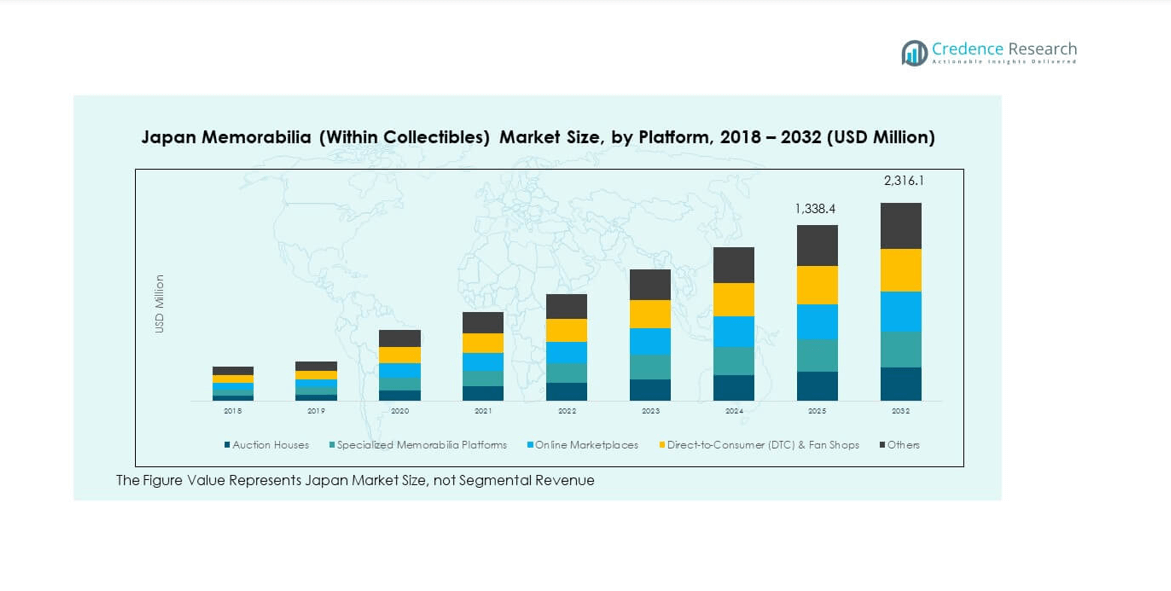Click the 2,316.1 data label
Screen dimensions: 1171x591
(x=903, y=181)
